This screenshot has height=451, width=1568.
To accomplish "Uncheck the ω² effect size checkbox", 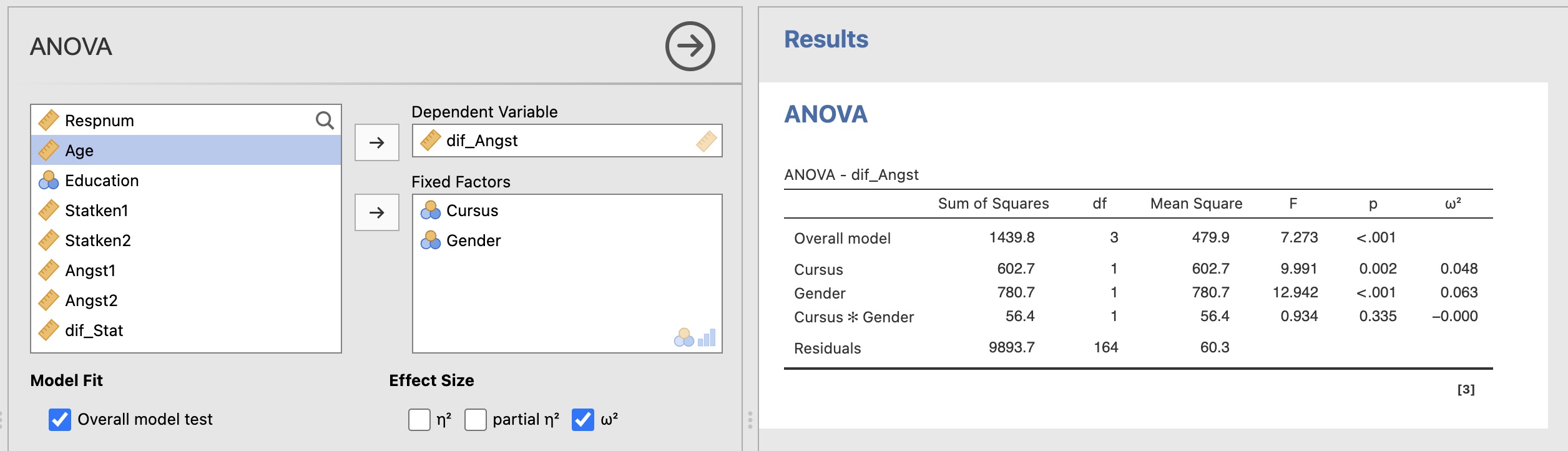I will click(583, 420).
